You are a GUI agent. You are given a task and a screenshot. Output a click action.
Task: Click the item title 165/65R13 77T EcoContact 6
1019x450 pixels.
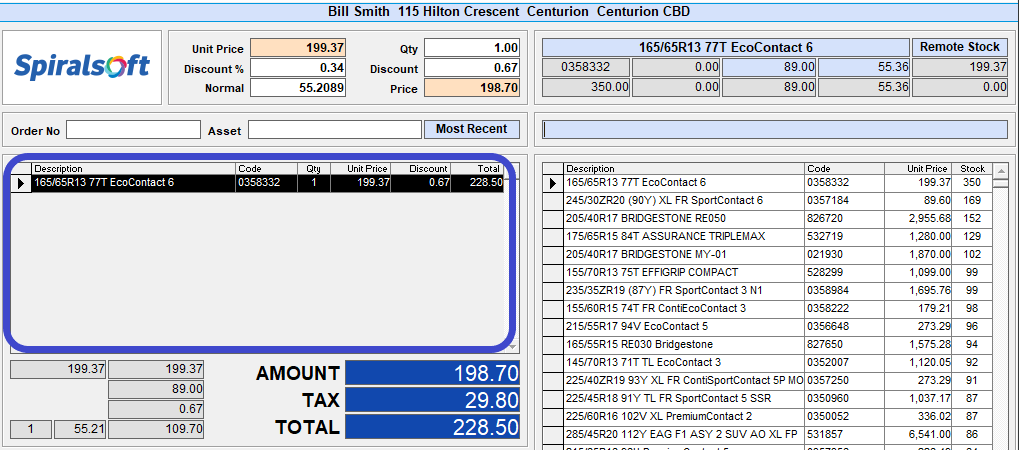click(726, 47)
